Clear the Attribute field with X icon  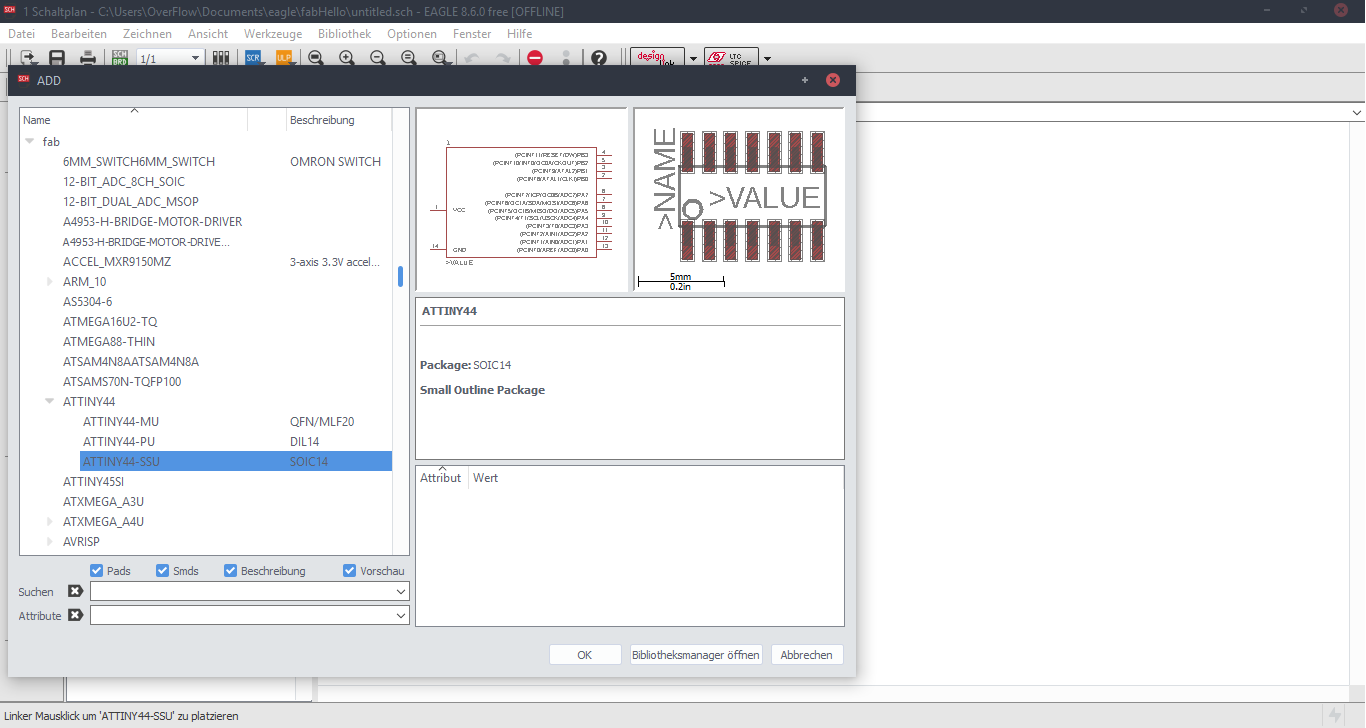(x=75, y=615)
